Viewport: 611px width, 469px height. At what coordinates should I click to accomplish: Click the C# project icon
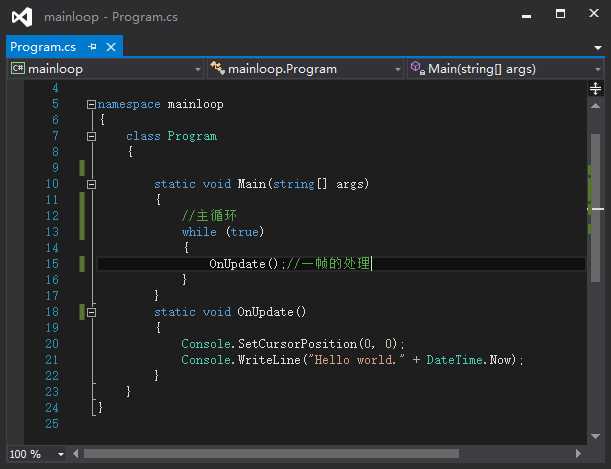point(18,69)
